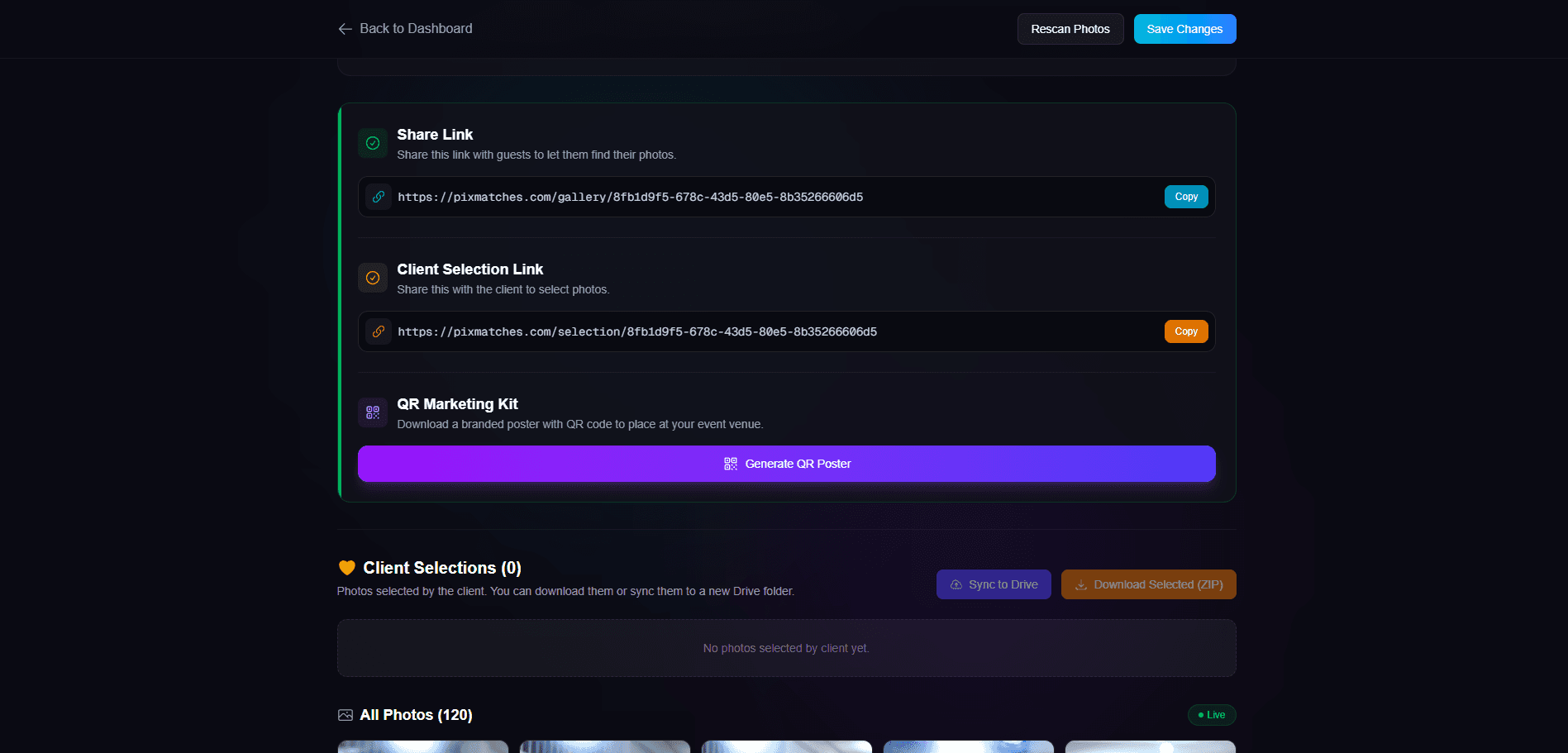The width and height of the screenshot is (1568, 753).
Task: Click the back arrow before Back to Dashboard
Action: pos(345,28)
